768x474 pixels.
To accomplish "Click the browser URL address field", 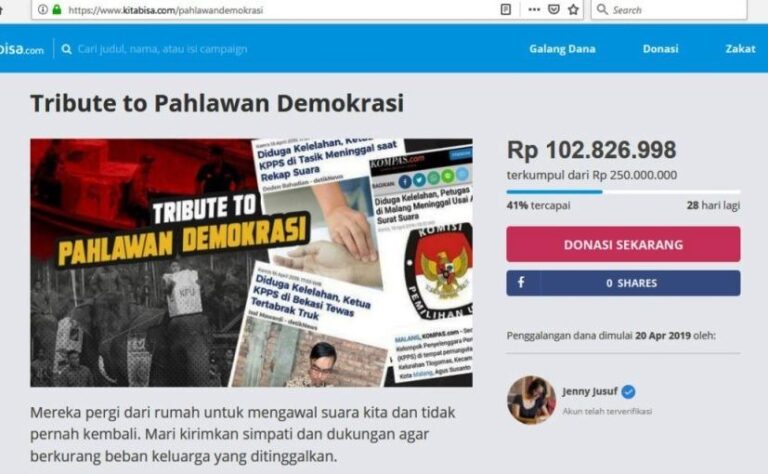I will coord(279,10).
